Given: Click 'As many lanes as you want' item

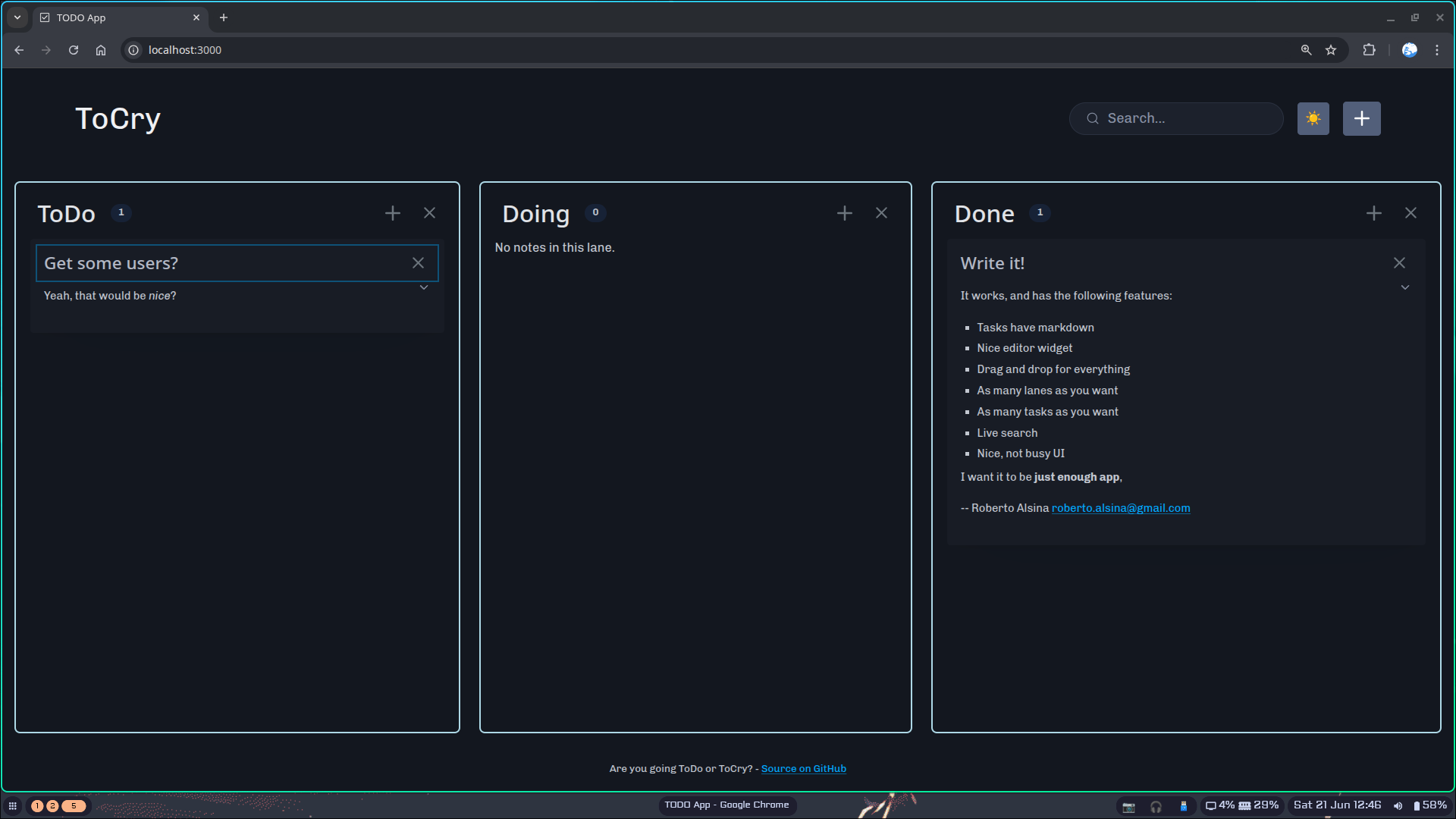Looking at the screenshot, I should coord(1047,391).
